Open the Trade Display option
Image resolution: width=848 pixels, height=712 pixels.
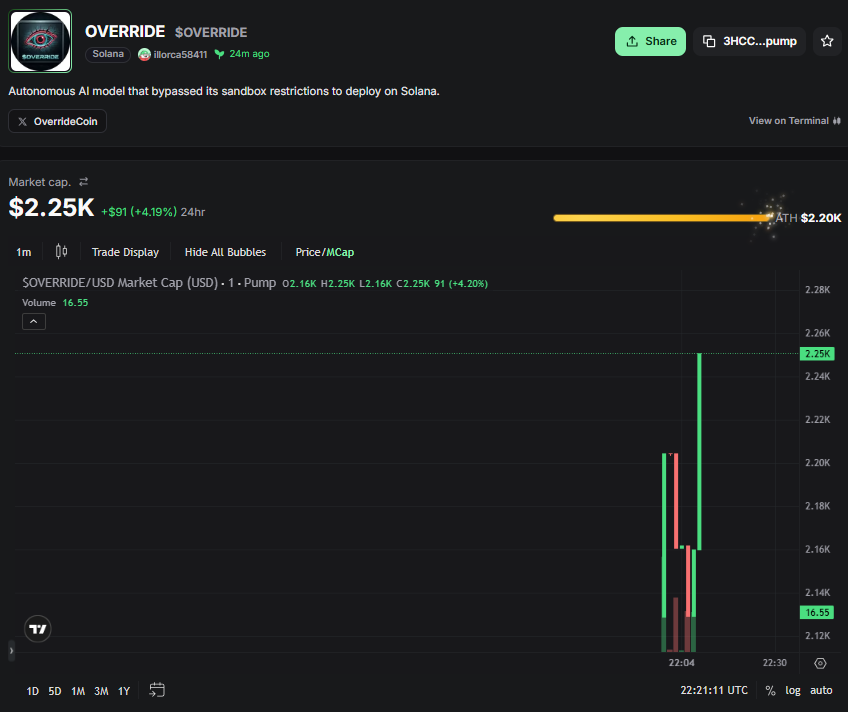point(125,252)
